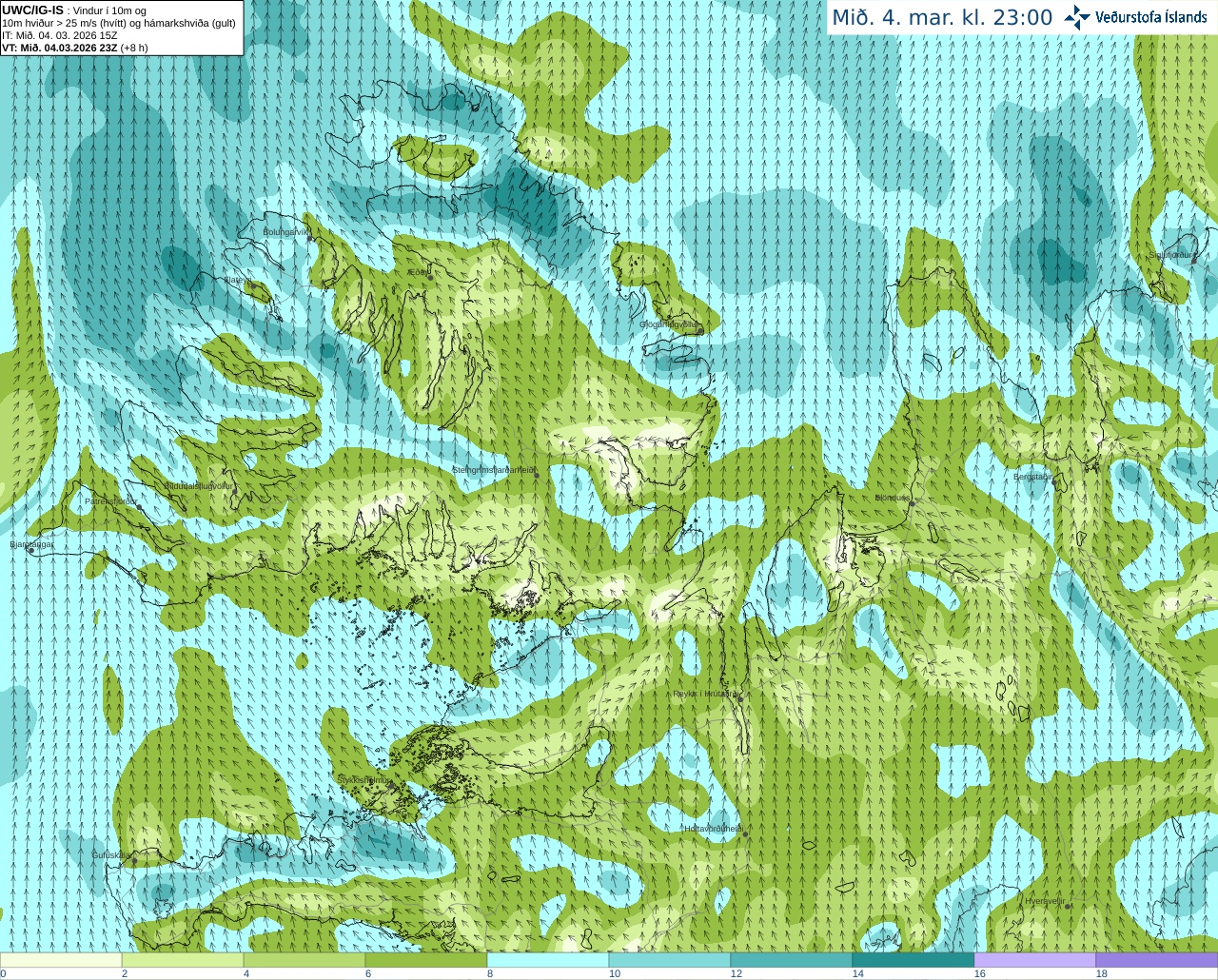Click the Æðey station label
Viewport: 1218px width, 980px height.
[x=418, y=272]
